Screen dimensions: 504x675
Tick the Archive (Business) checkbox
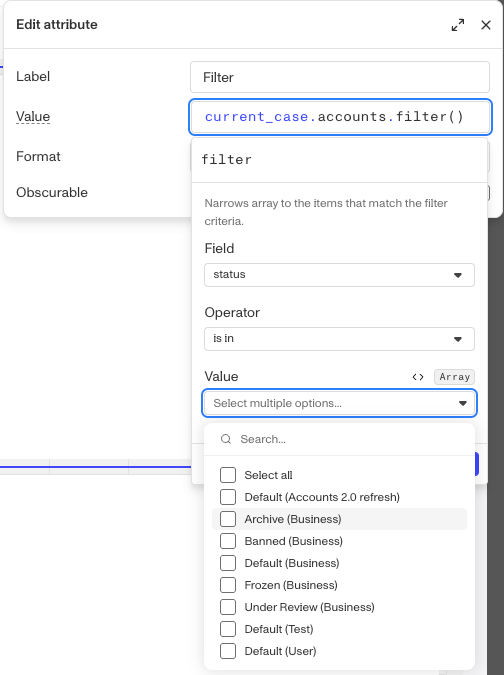(228, 519)
